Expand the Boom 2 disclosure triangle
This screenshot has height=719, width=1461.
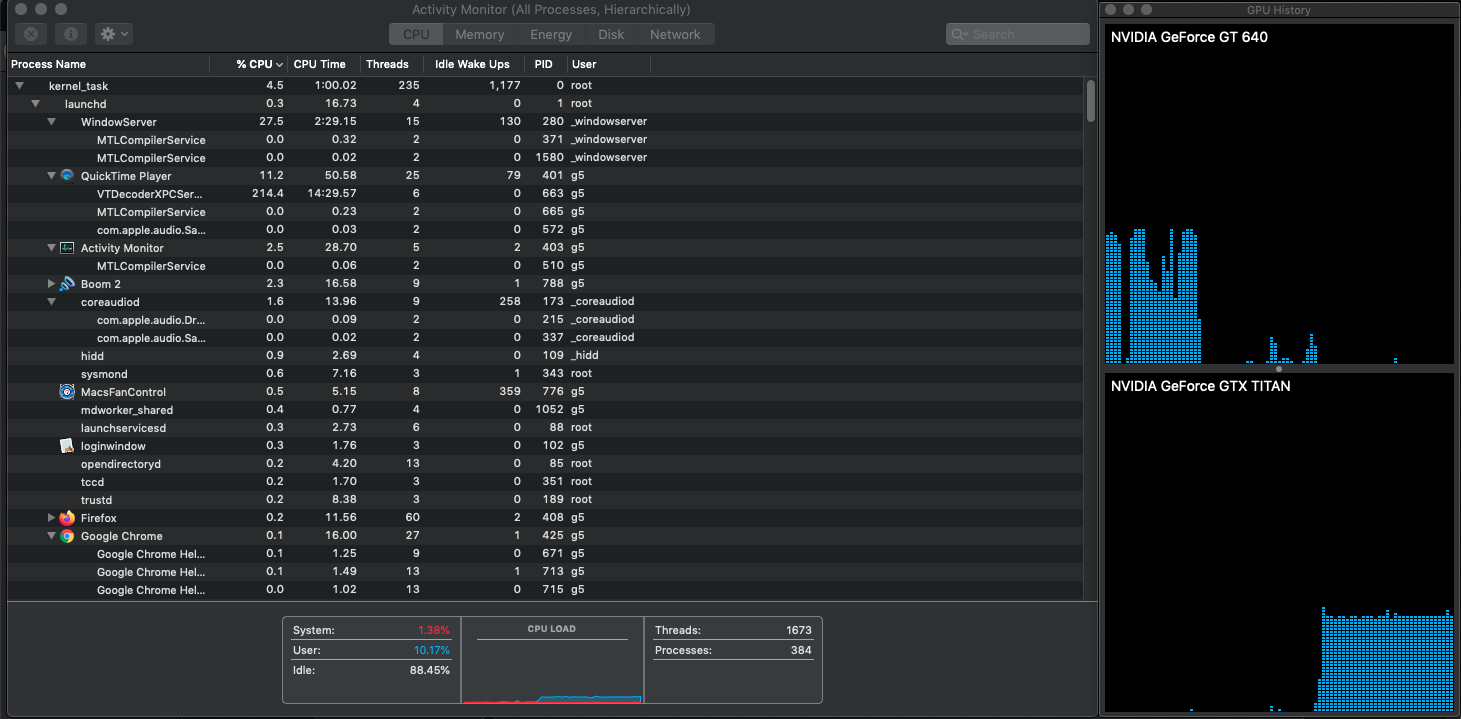(x=51, y=284)
